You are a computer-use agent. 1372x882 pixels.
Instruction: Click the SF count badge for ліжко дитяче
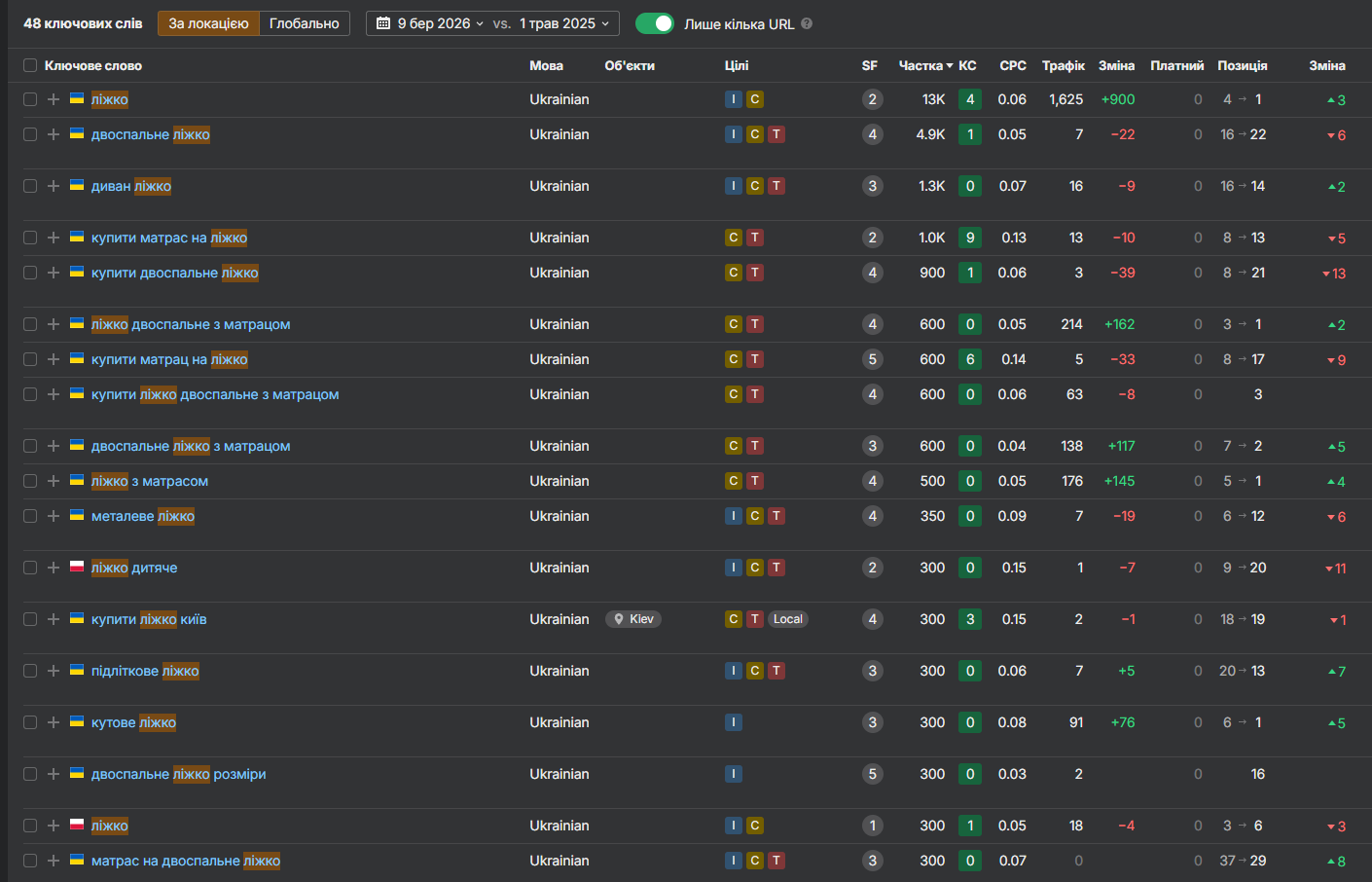[x=872, y=568]
